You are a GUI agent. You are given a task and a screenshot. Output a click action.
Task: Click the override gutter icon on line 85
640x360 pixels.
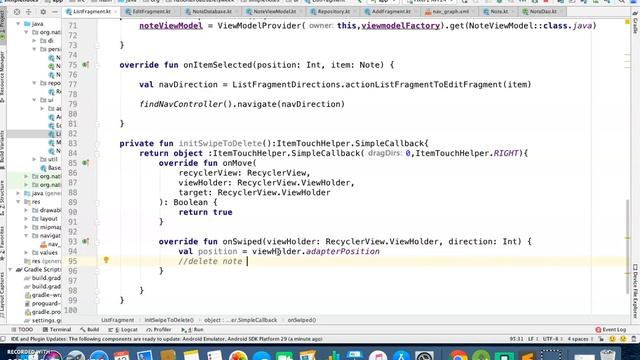(86, 162)
